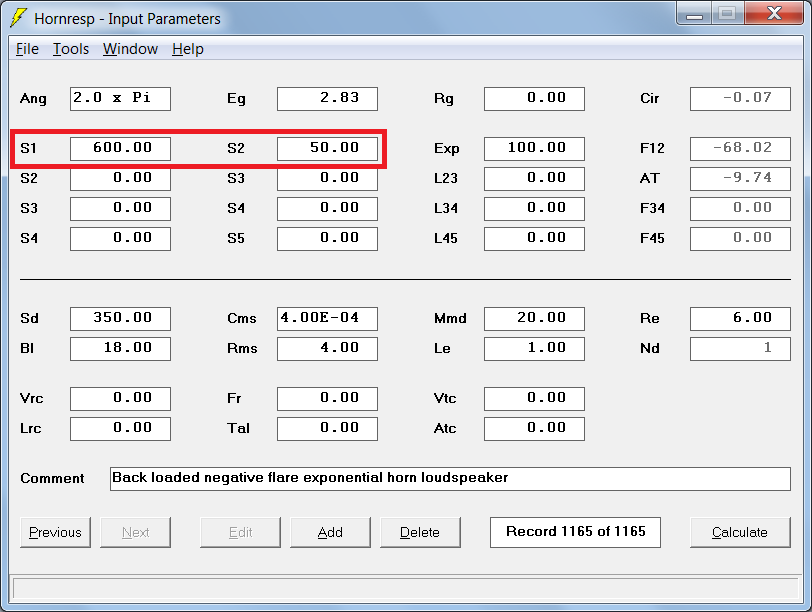Click the Comment text field
The width and height of the screenshot is (812, 612).
point(451,478)
